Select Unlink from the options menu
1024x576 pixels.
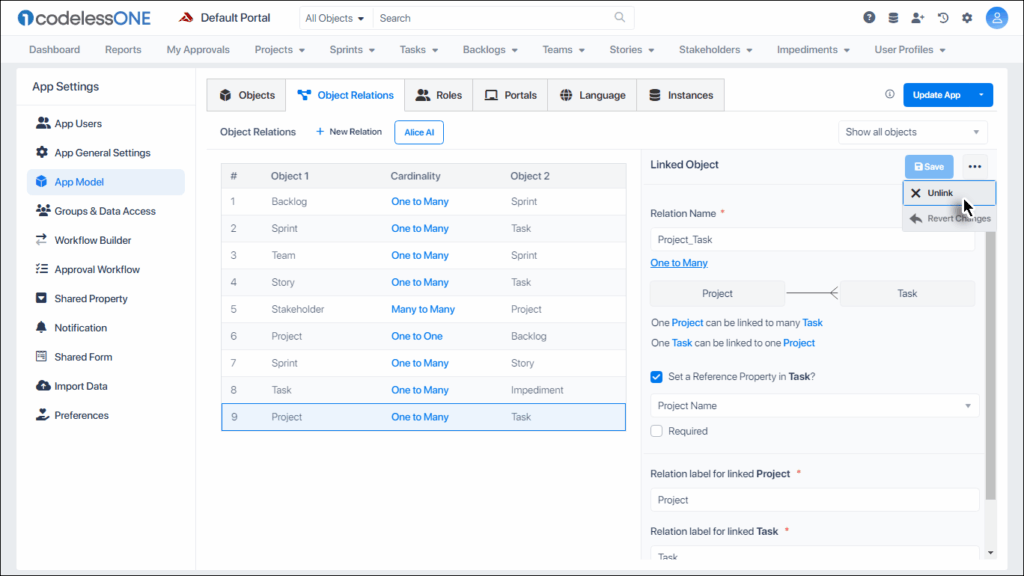point(940,193)
